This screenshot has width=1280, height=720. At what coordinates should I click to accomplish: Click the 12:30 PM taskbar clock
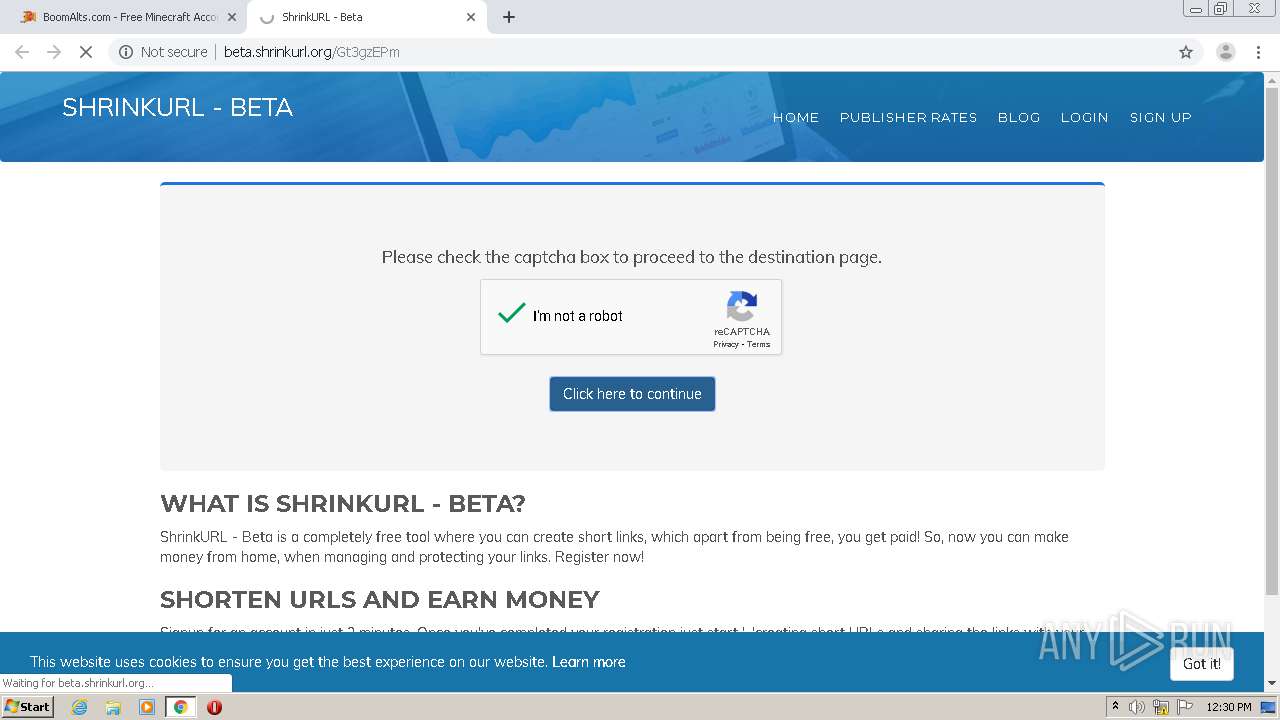coord(1229,707)
